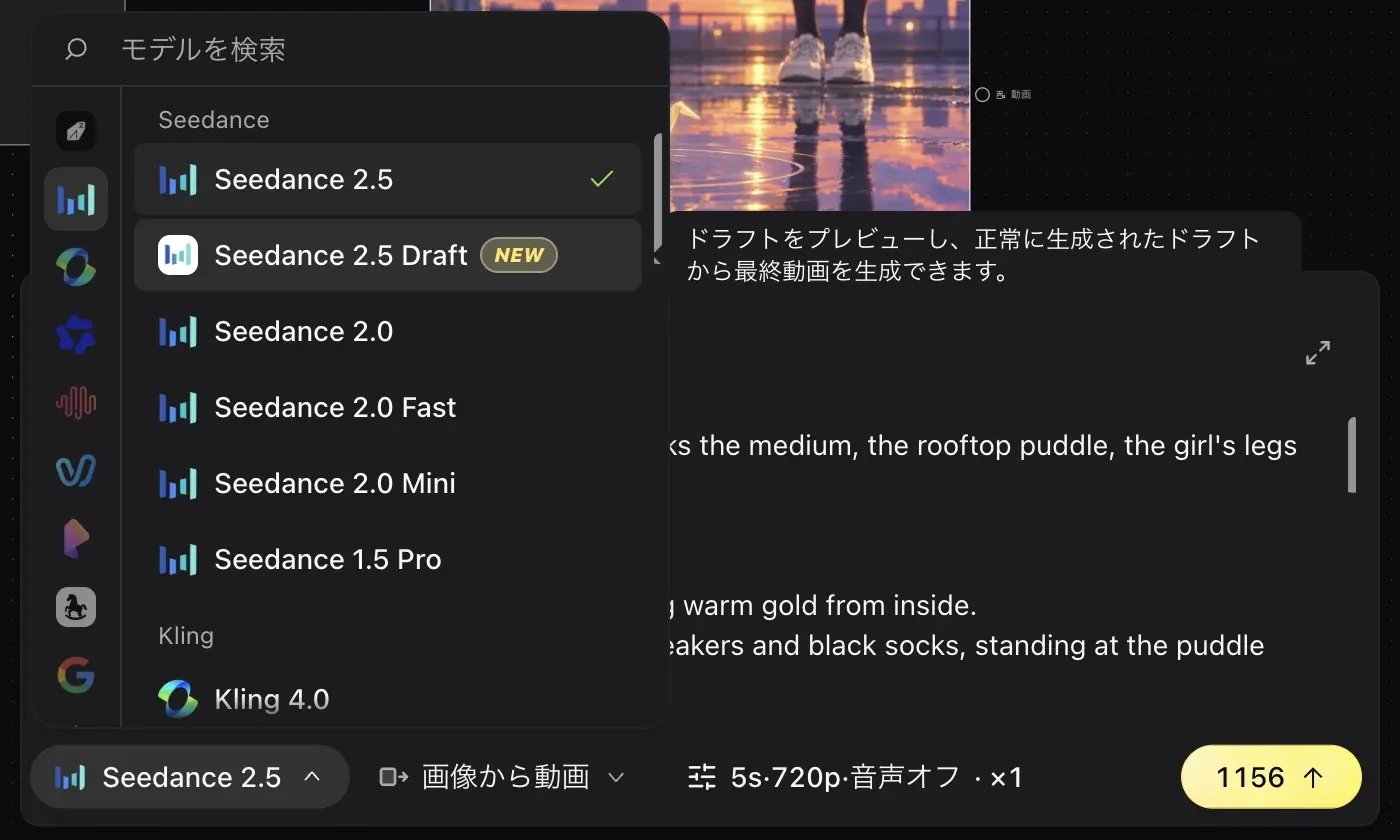Image resolution: width=1400 pixels, height=840 pixels.
Task: Choose Seedance 2.0 model
Action: 388,331
